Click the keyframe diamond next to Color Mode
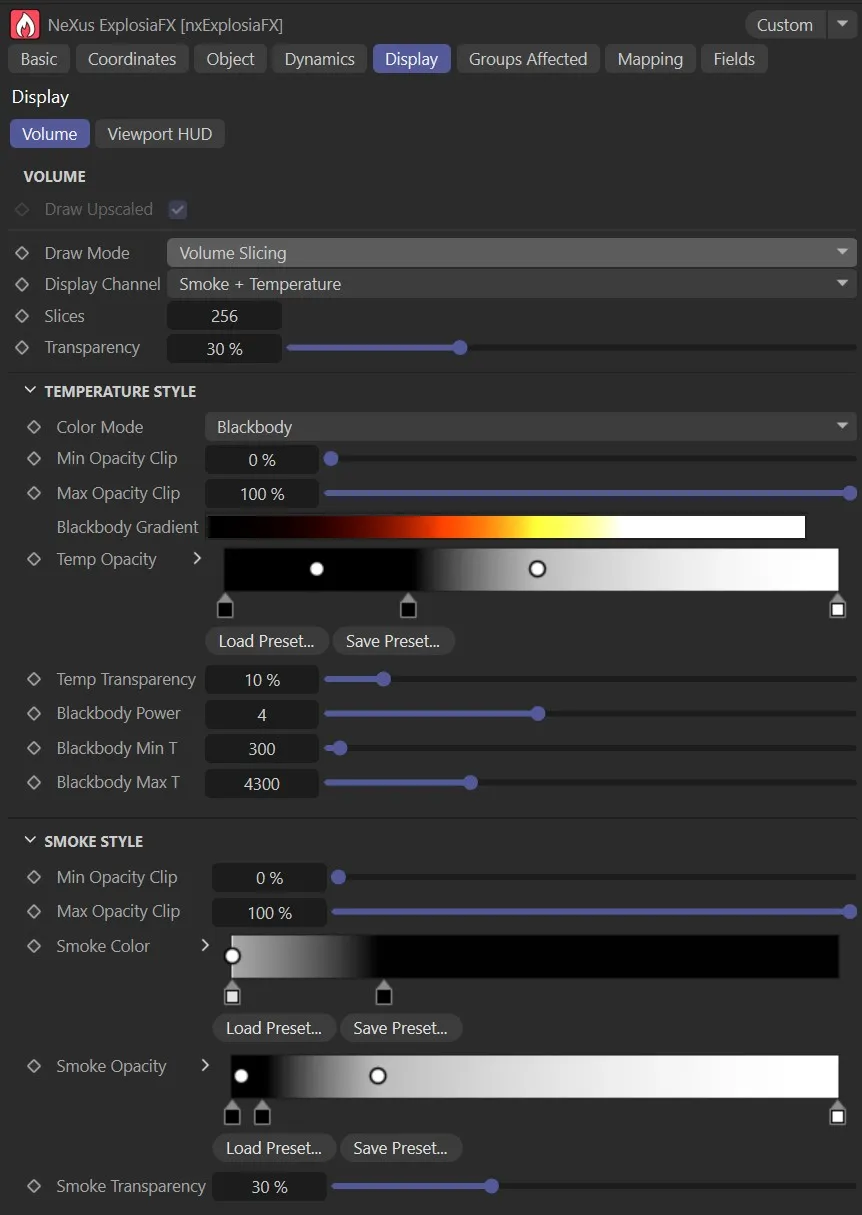This screenshot has width=862, height=1215. (x=35, y=426)
